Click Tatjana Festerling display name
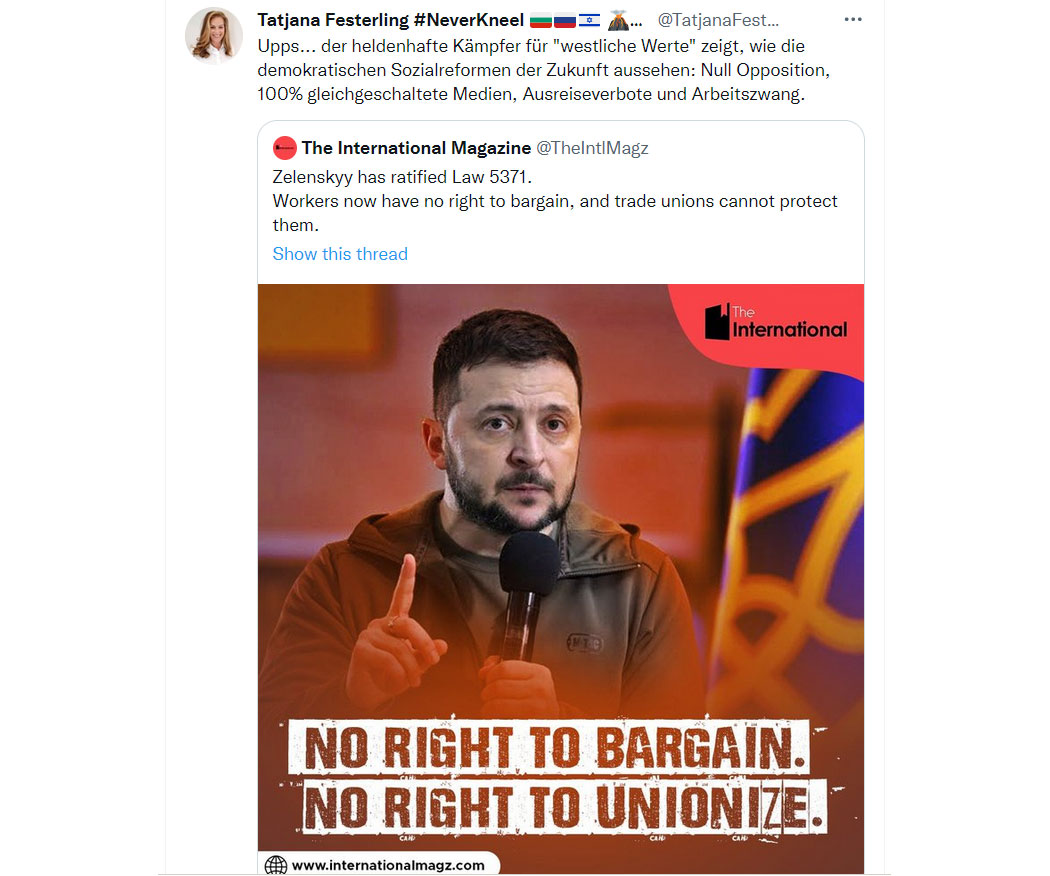1050x876 pixels. 333,20
